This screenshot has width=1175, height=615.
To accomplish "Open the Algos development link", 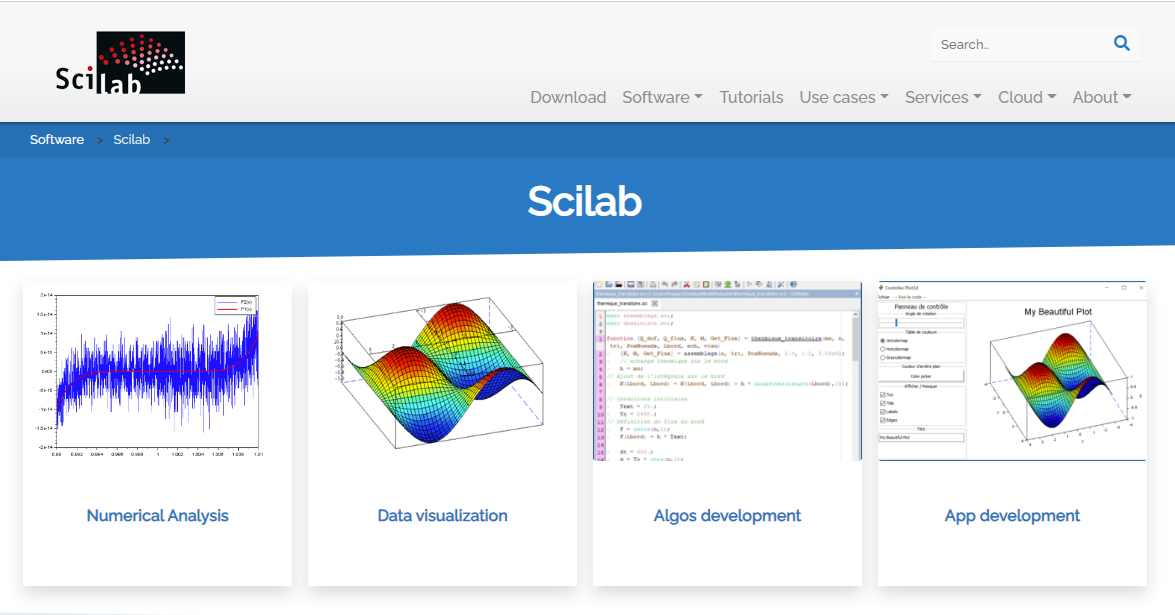I will 727,515.
